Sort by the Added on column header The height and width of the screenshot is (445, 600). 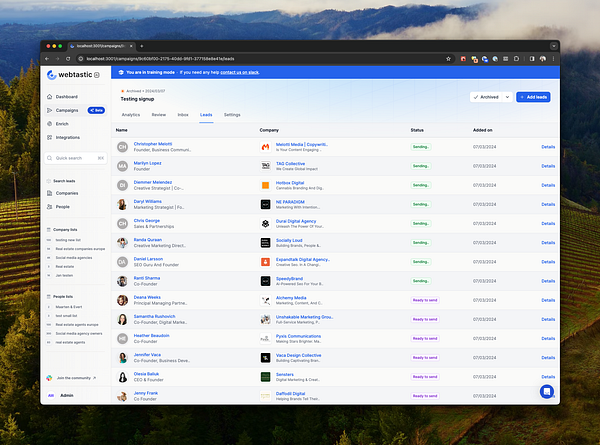[483, 130]
